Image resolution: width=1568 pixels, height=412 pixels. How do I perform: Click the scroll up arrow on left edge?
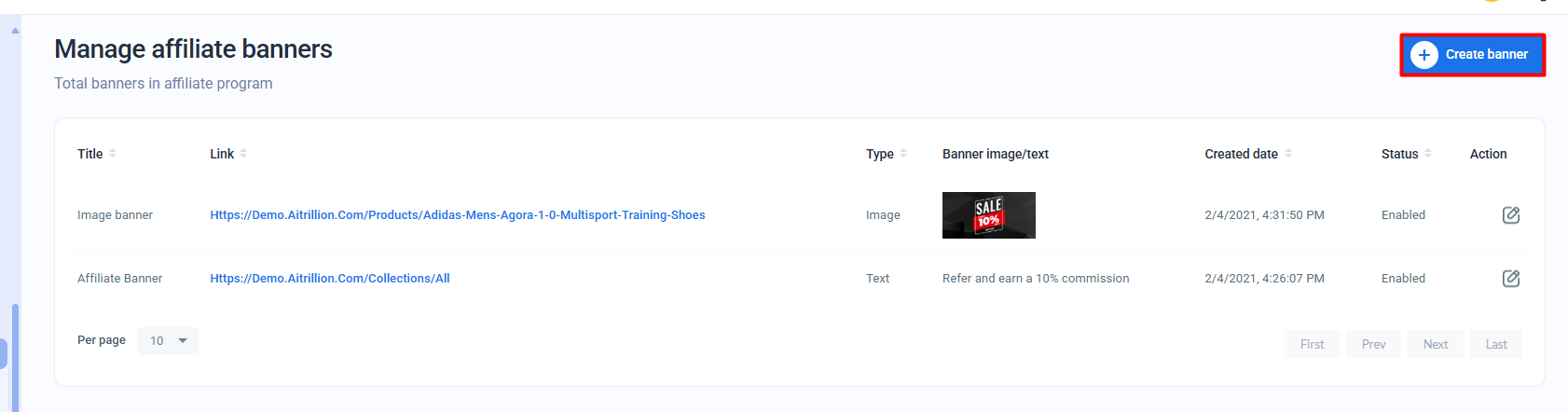(x=15, y=31)
